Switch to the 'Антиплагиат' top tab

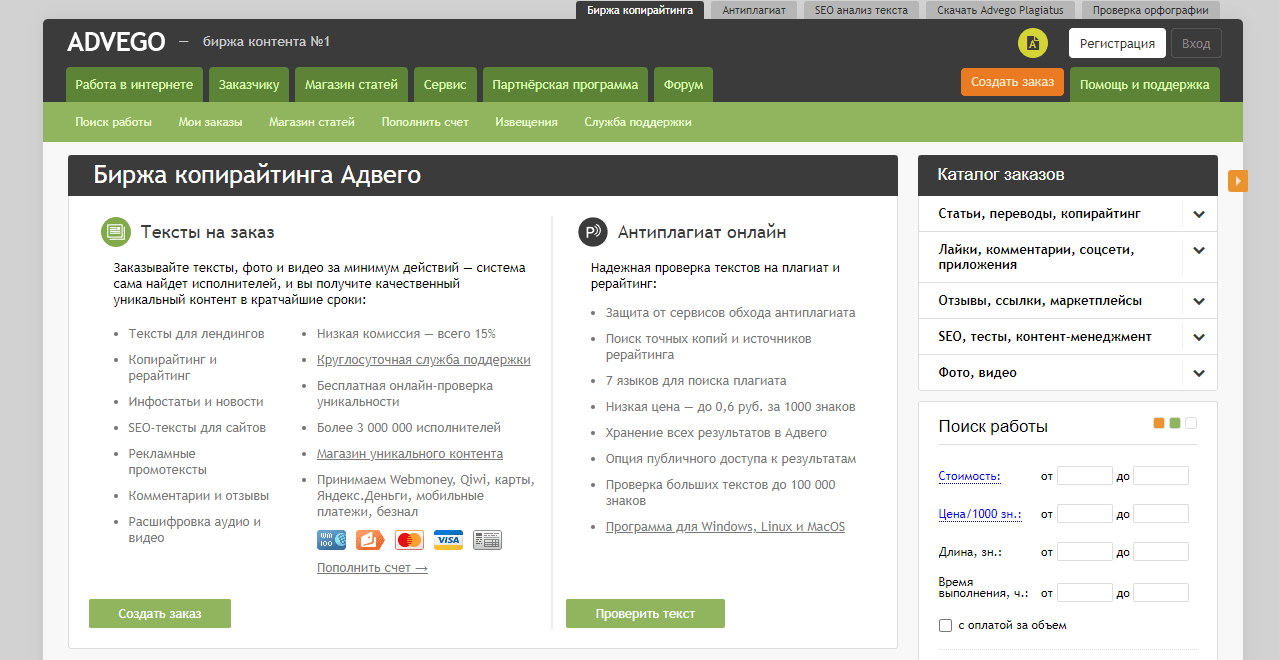click(755, 10)
